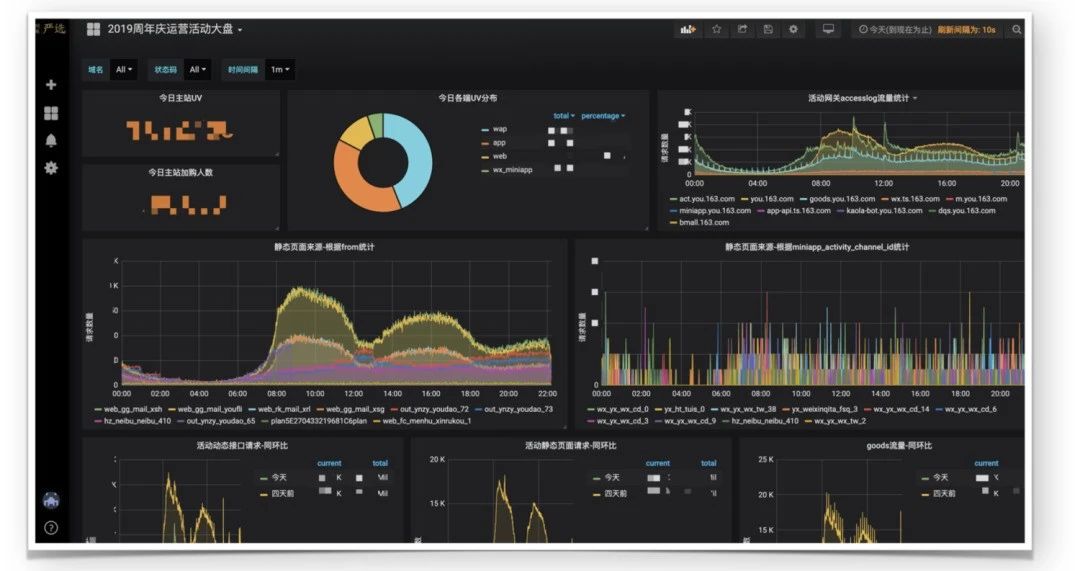Click the zoom out magnifier icon
The image size is (1080, 571).
(1017, 30)
